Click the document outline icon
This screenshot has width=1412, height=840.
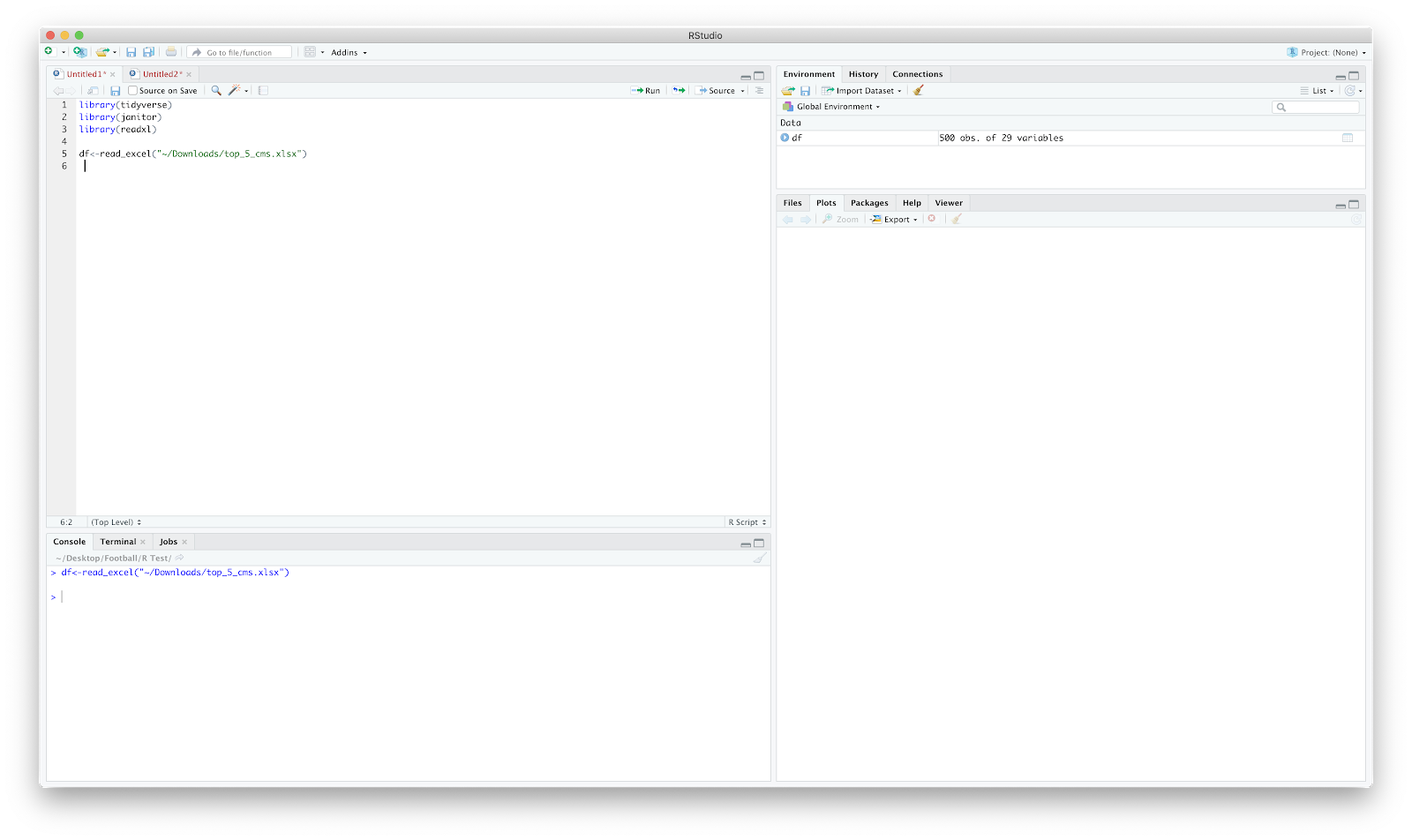coord(759,91)
